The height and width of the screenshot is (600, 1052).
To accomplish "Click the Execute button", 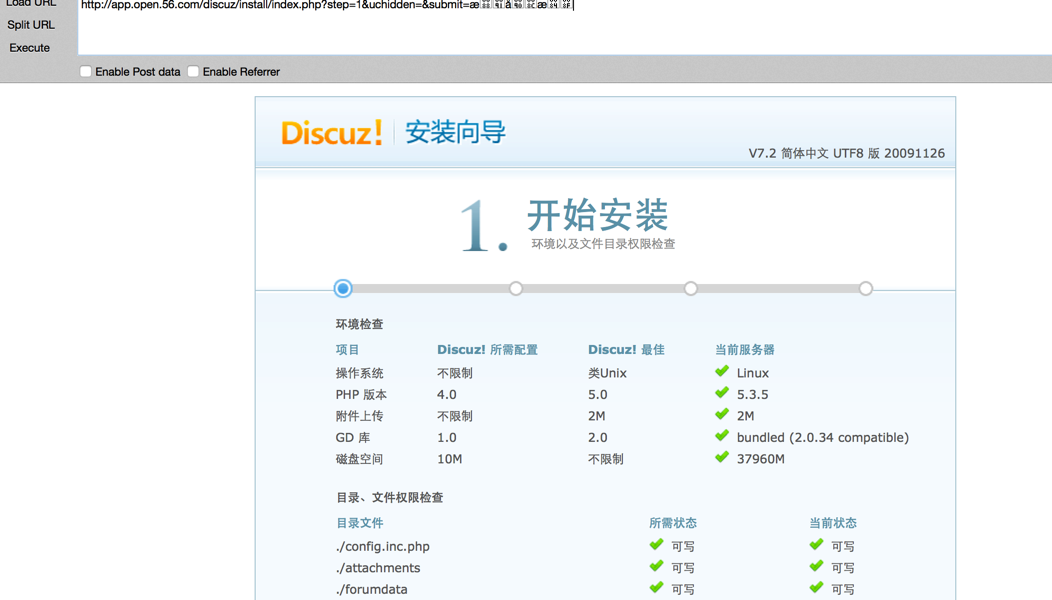I will (30, 48).
